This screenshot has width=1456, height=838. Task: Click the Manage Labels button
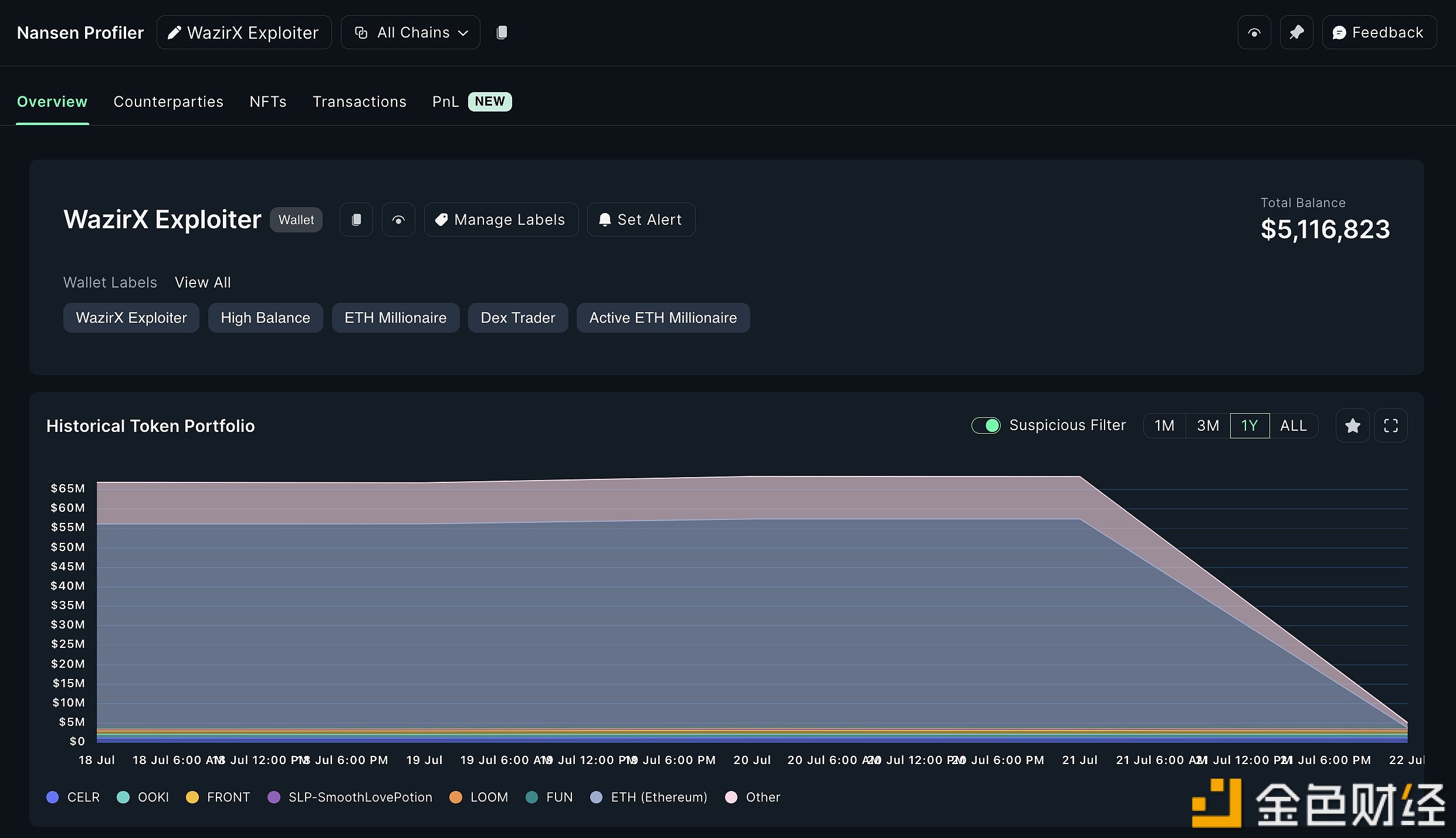point(501,219)
